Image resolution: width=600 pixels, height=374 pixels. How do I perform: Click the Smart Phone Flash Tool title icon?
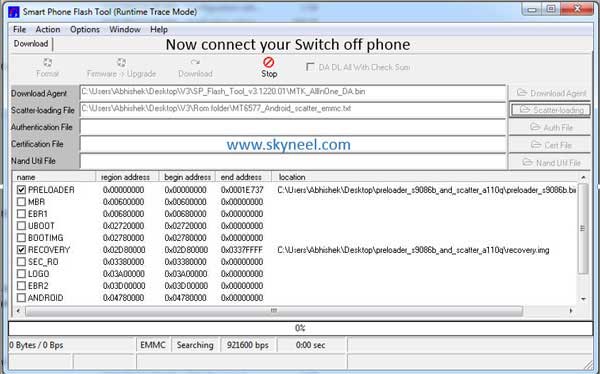click(14, 12)
